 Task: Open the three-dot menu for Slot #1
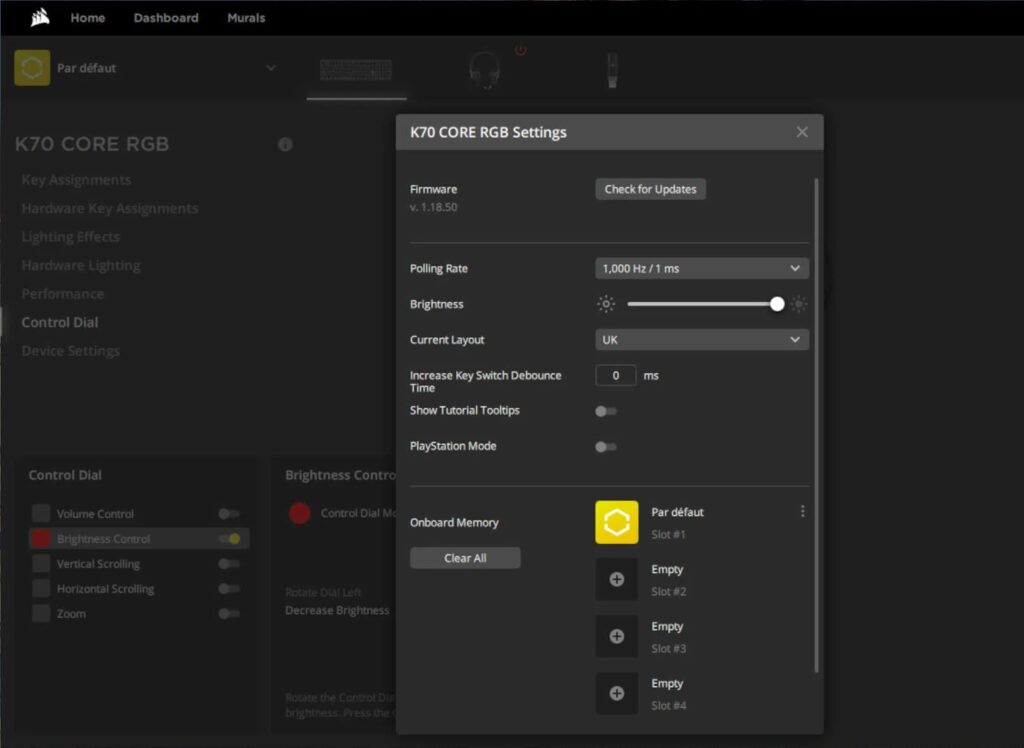pyautogui.click(x=802, y=512)
